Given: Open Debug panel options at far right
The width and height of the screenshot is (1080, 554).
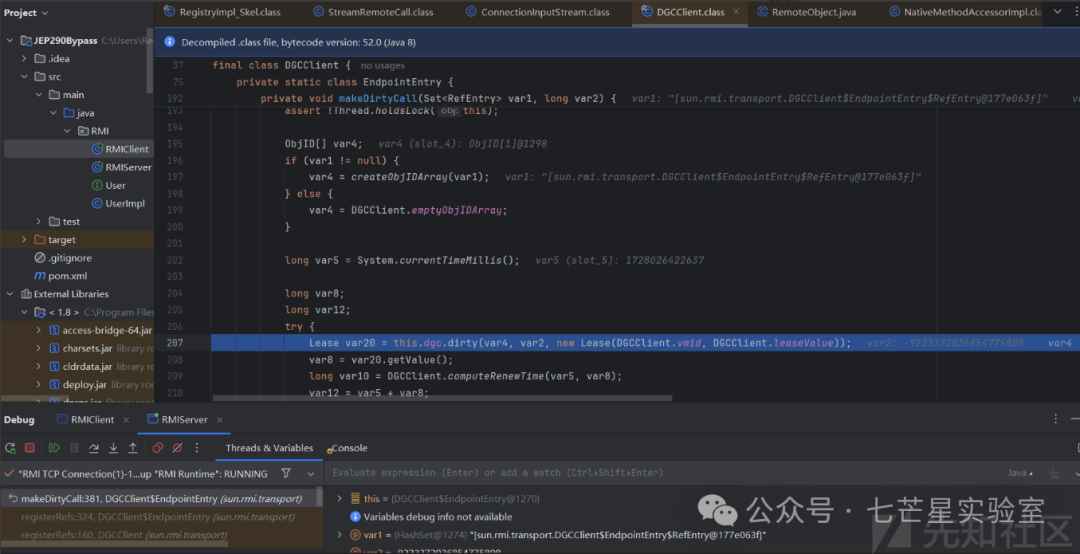Looking at the screenshot, I should coord(1055,419).
